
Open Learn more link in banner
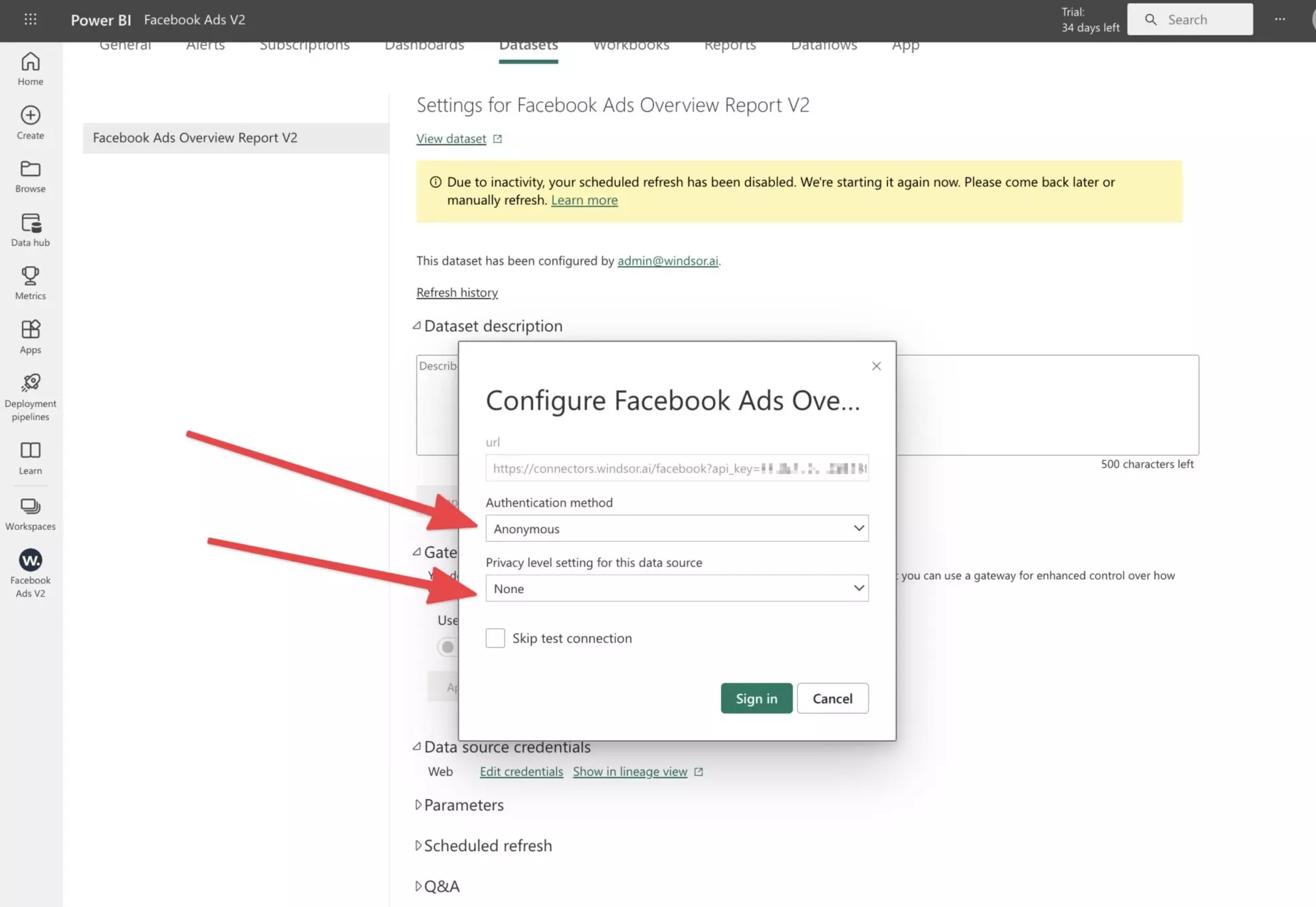coord(584,200)
